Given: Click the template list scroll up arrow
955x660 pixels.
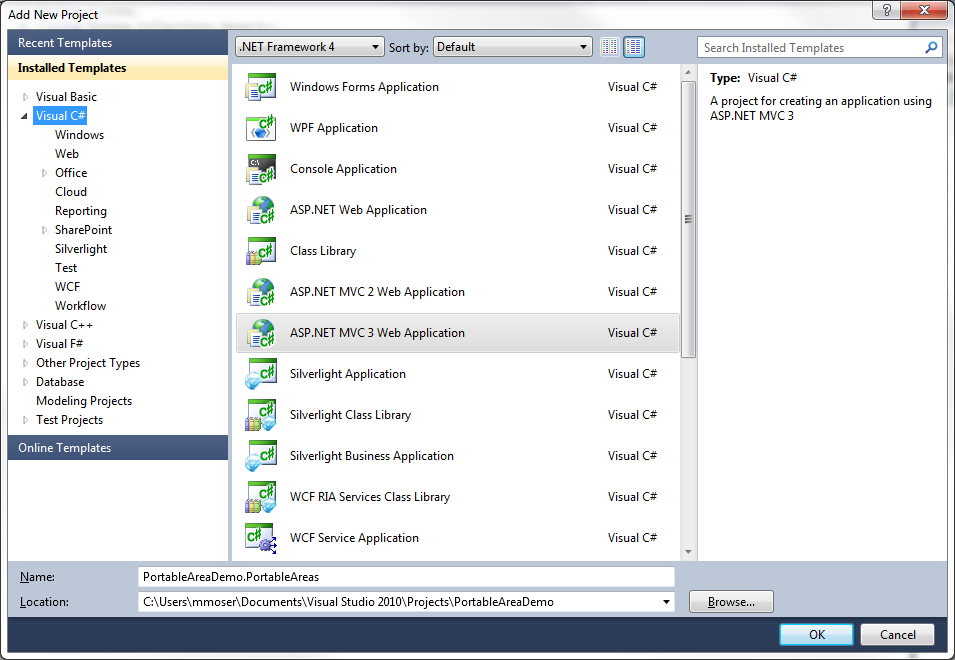Looking at the screenshot, I should [688, 72].
